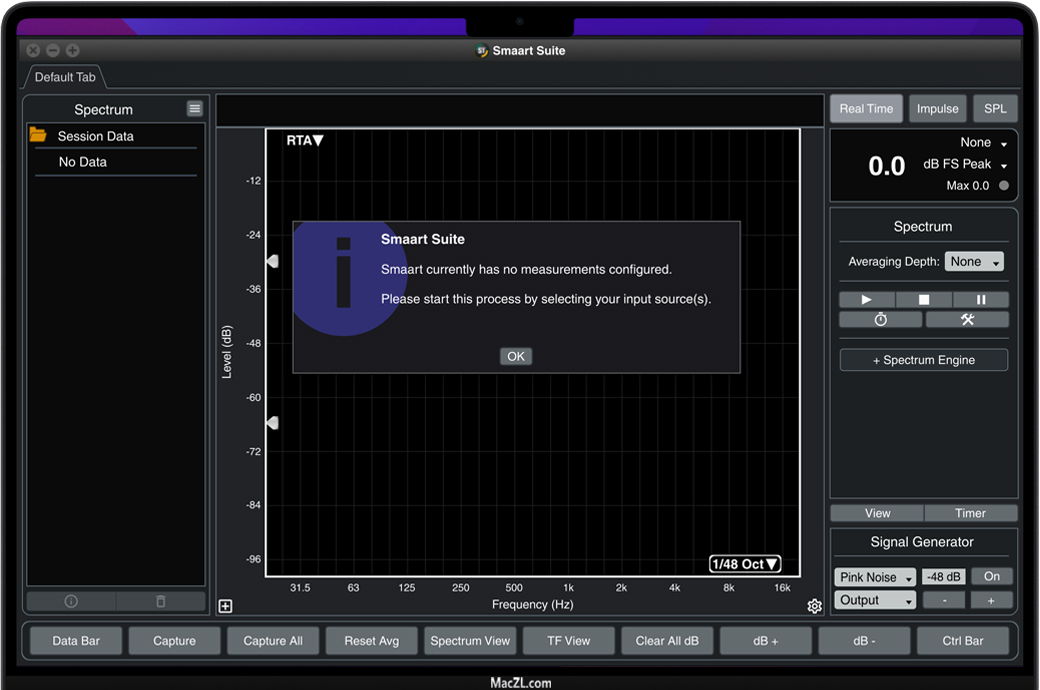Open the Averaging Depth dropdown
This screenshot has height=690, width=1040.
[x=974, y=262]
